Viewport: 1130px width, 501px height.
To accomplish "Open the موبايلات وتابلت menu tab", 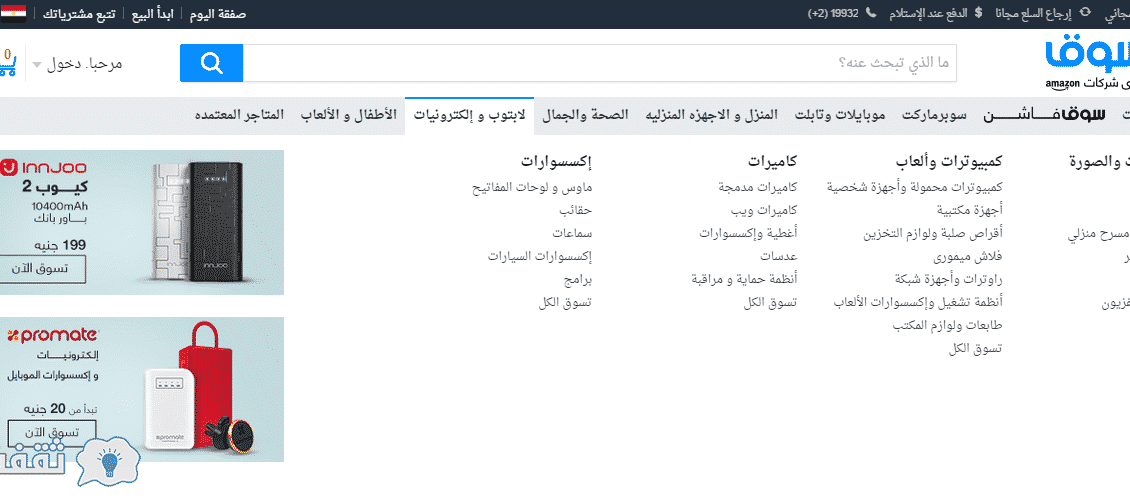I will tap(840, 115).
